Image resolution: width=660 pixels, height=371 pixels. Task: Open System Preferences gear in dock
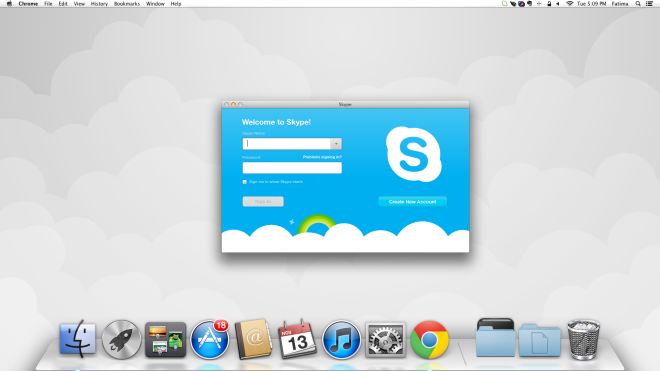pos(385,340)
